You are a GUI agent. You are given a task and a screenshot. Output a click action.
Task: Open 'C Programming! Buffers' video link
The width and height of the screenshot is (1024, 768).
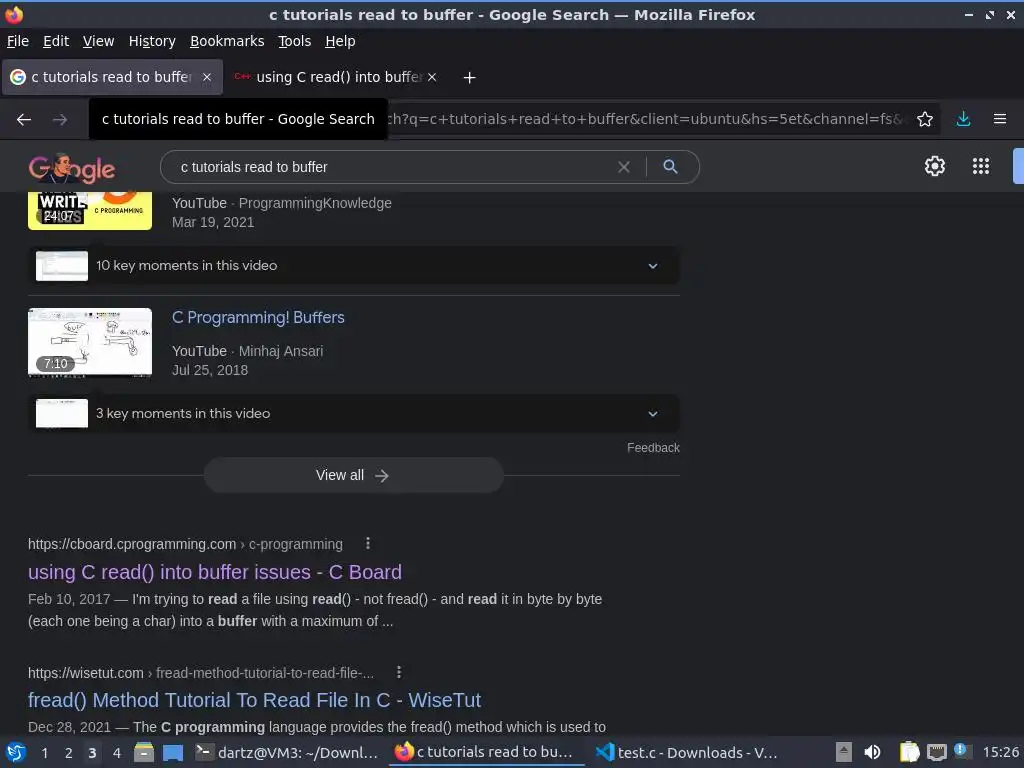click(x=258, y=317)
